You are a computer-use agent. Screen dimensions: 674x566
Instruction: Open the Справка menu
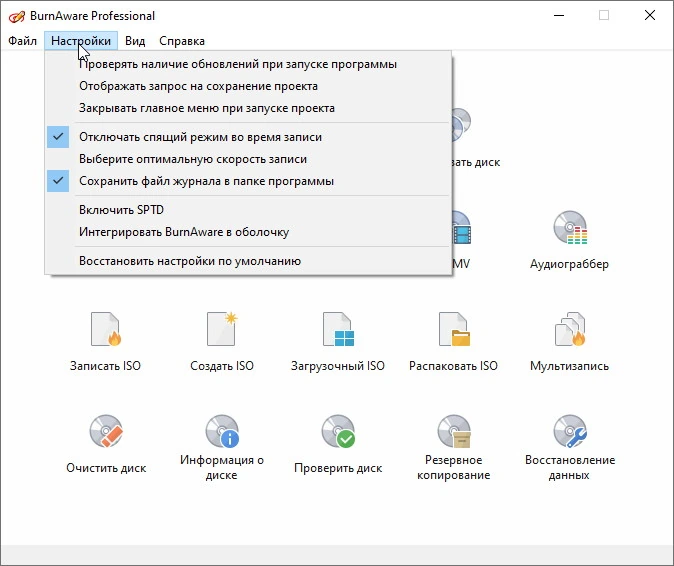pos(182,41)
